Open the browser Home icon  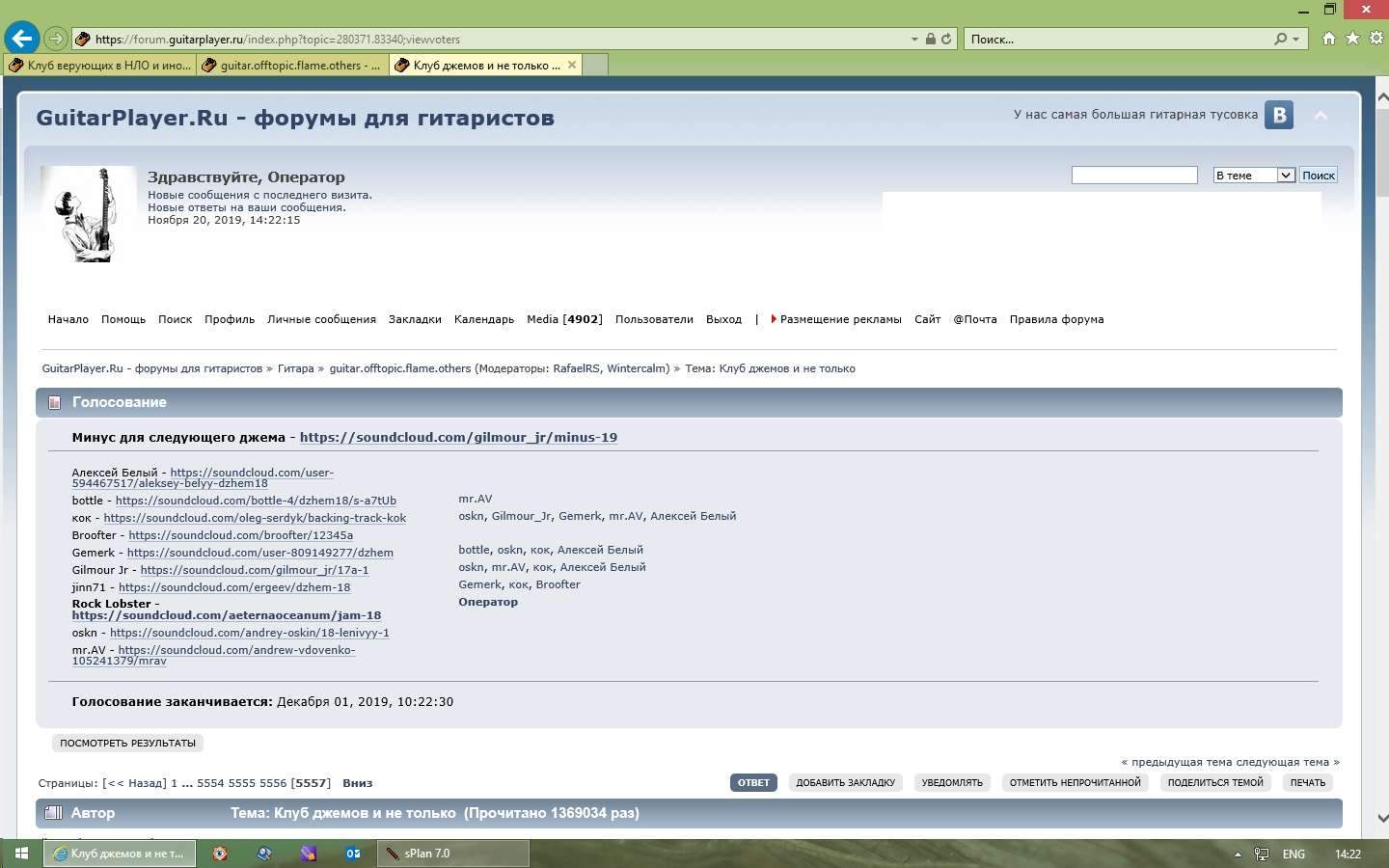[1329, 39]
